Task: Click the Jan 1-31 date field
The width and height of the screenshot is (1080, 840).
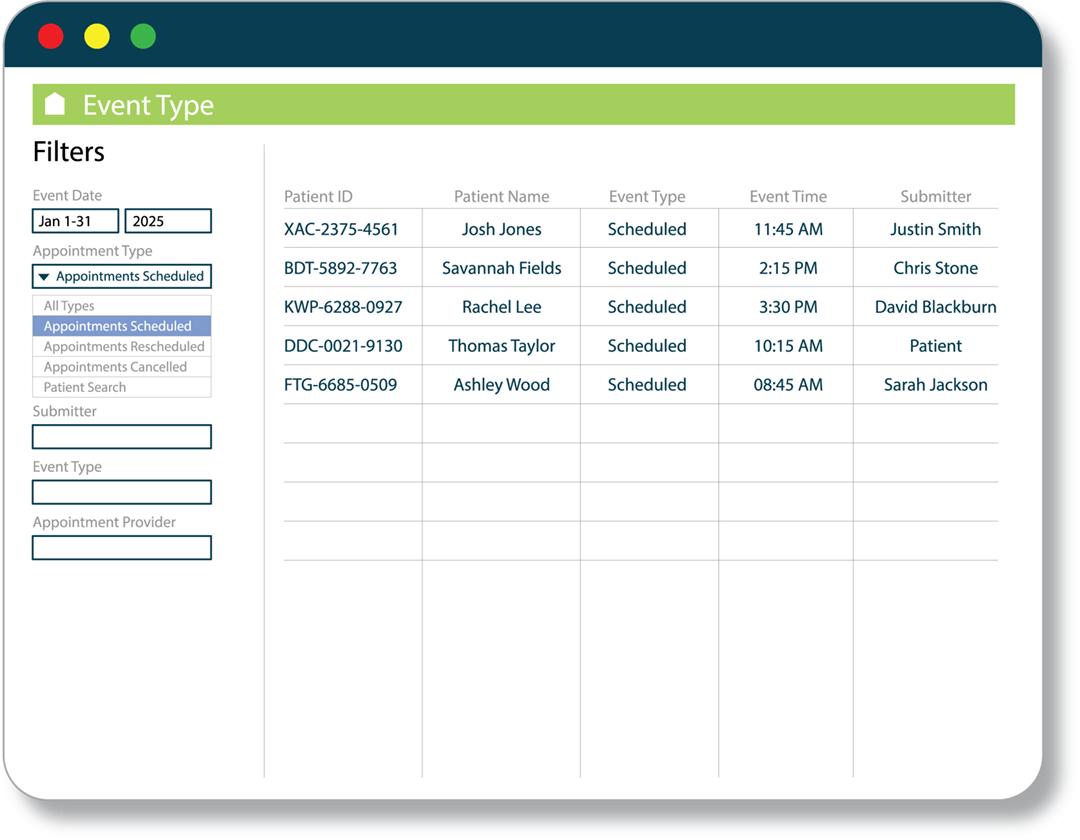Action: [x=75, y=221]
